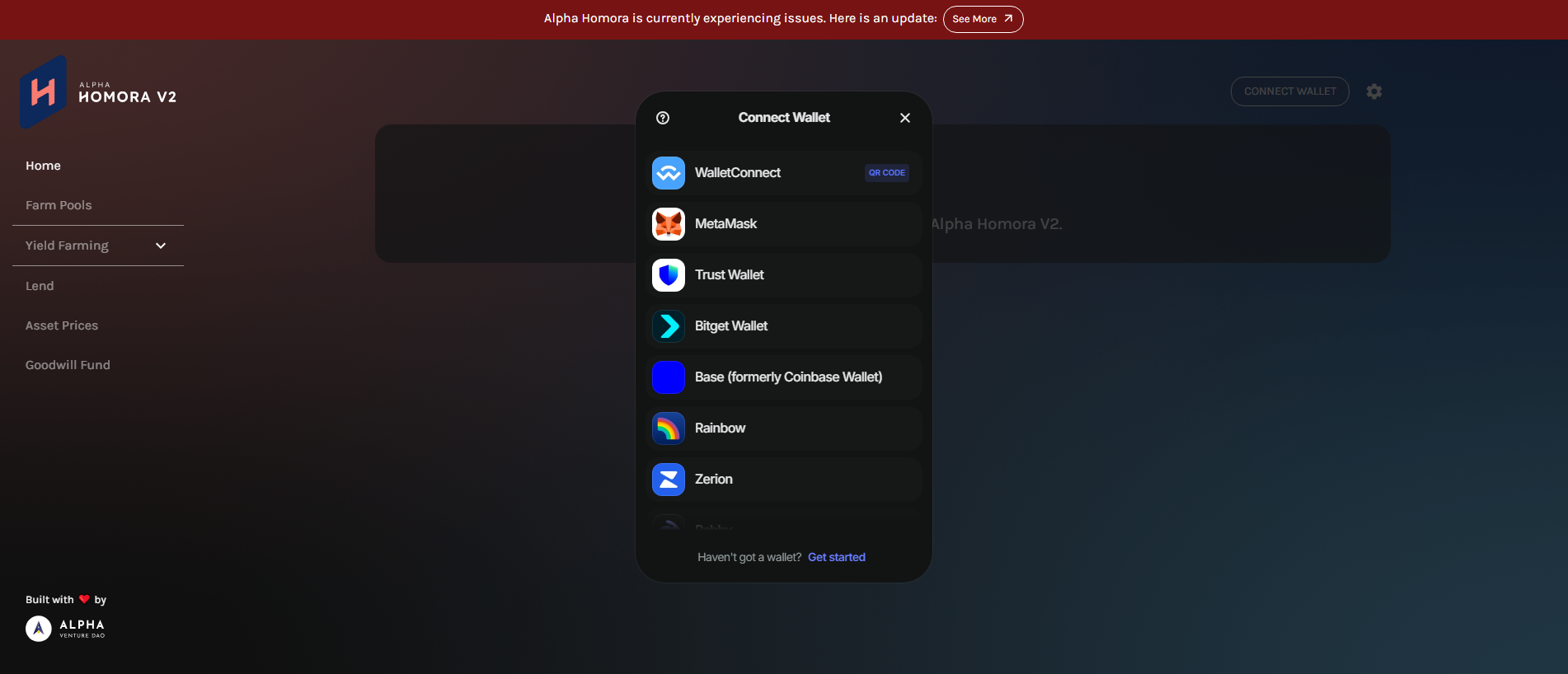Go to the Home menu item
Viewport: 1568px width, 674px height.
(x=43, y=166)
